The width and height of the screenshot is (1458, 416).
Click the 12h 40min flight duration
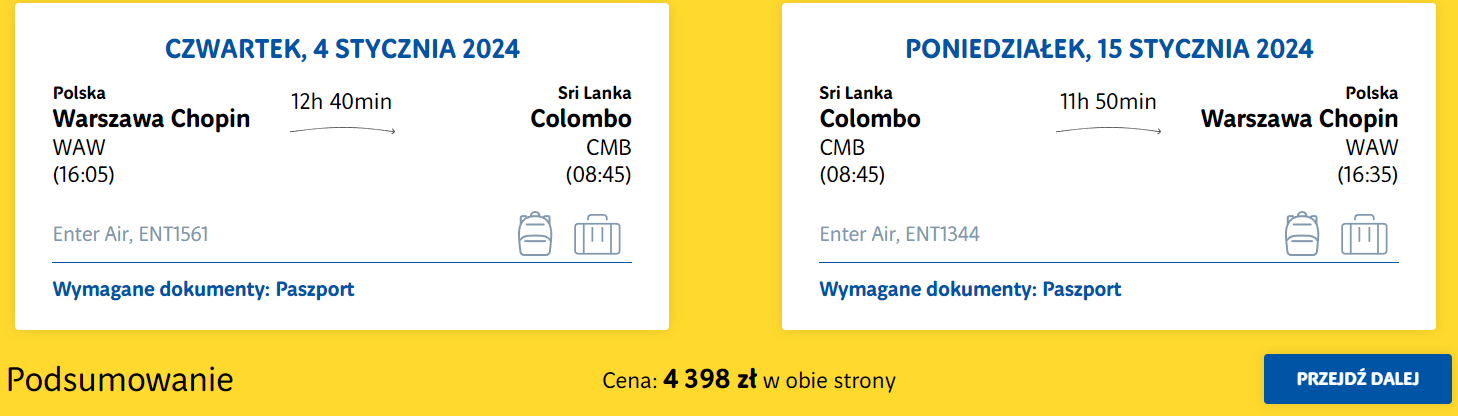tap(341, 101)
